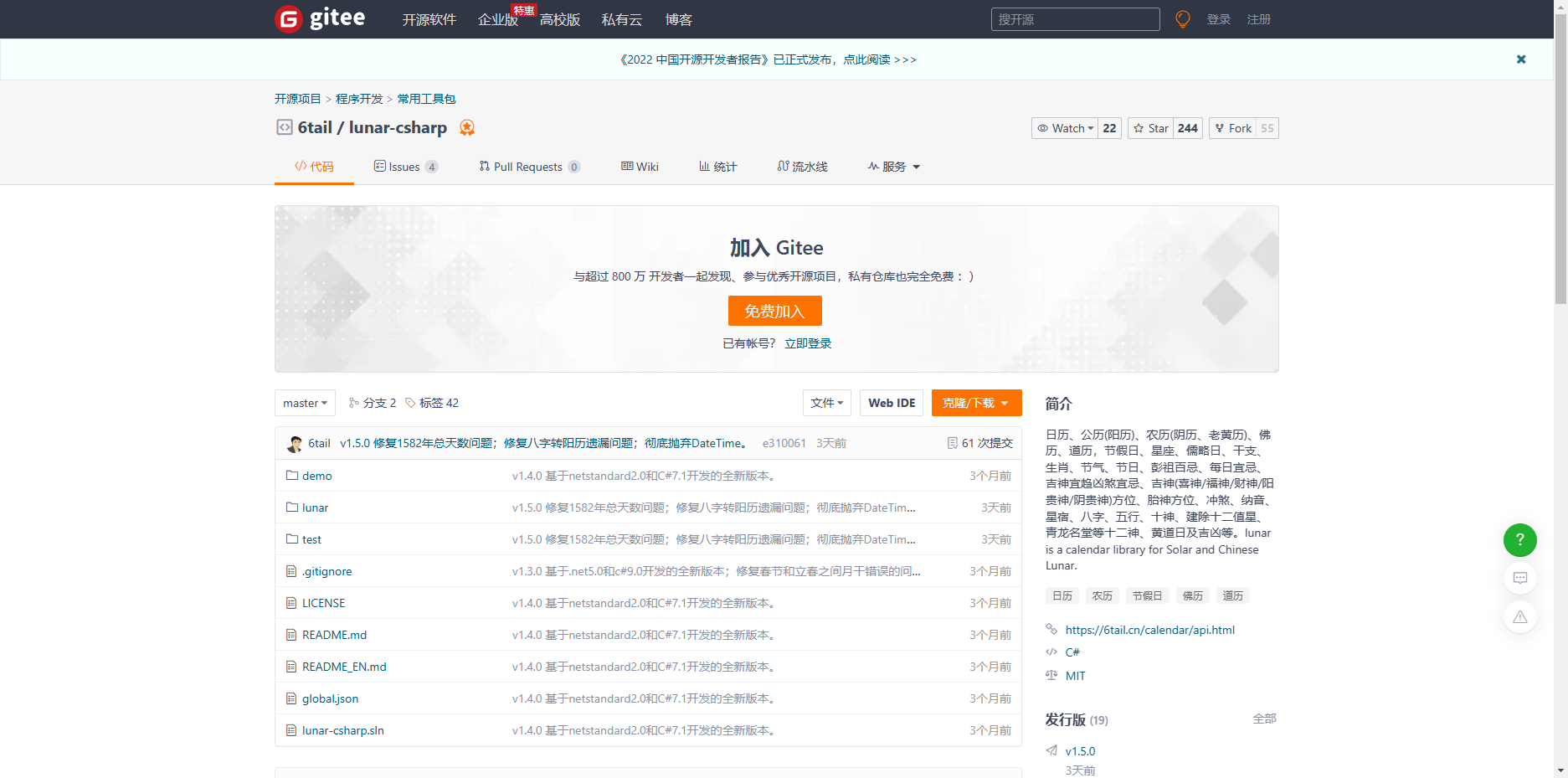Click the release icon beside v1.5.0
This screenshot has width=1568, height=778.
tap(1051, 750)
